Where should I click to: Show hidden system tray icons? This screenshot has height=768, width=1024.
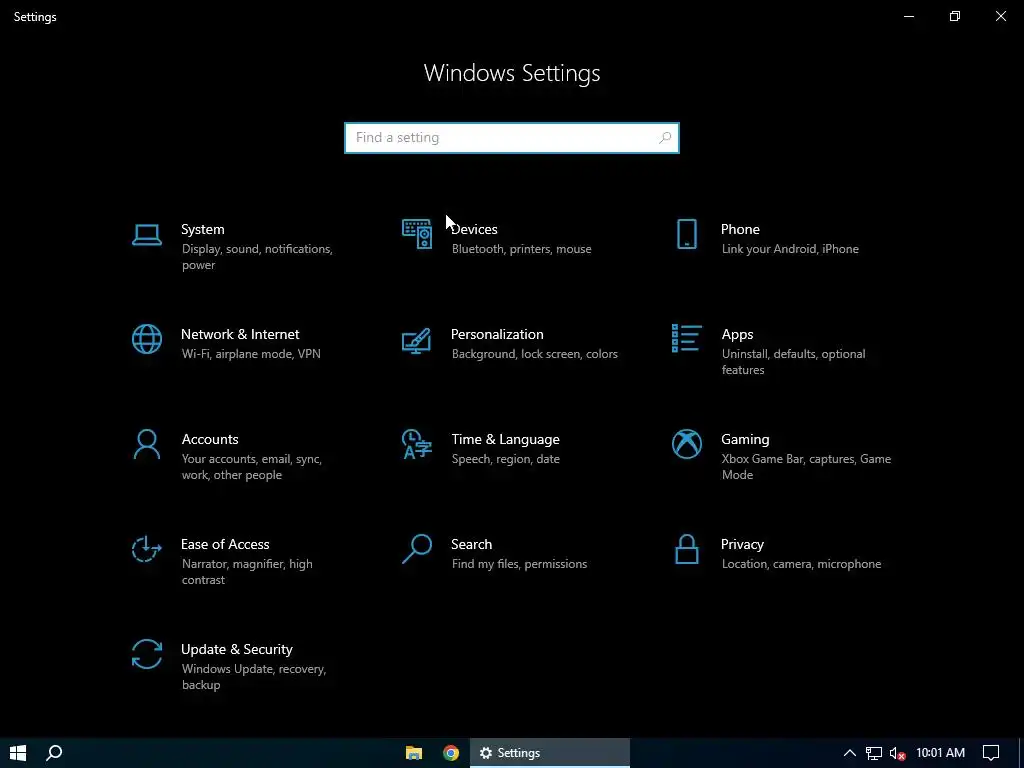850,753
